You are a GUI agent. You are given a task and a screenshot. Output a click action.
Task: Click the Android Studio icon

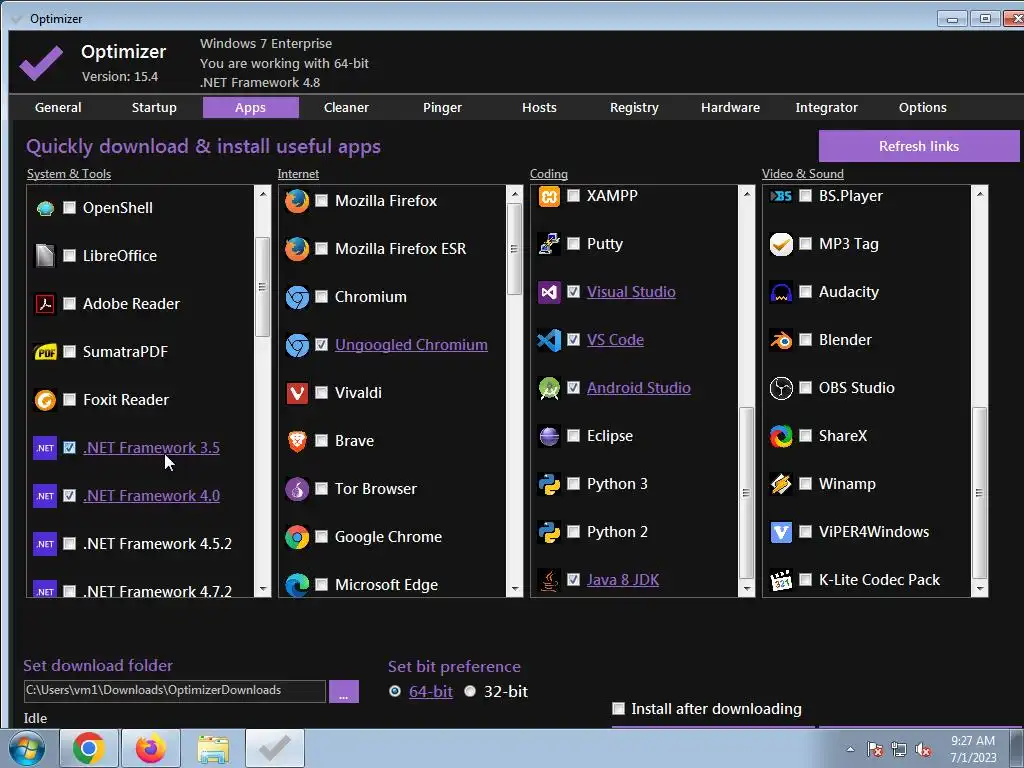click(x=549, y=388)
